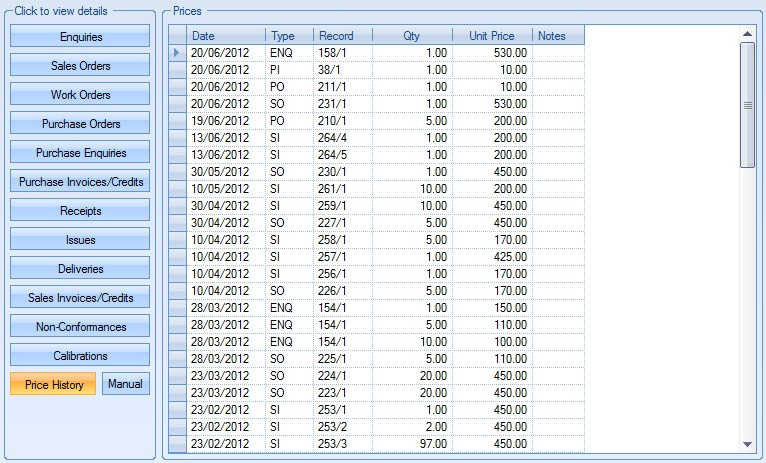Click the Purchase Enquiries button
Screen dimensions: 766x463
pyautogui.click(x=80, y=153)
